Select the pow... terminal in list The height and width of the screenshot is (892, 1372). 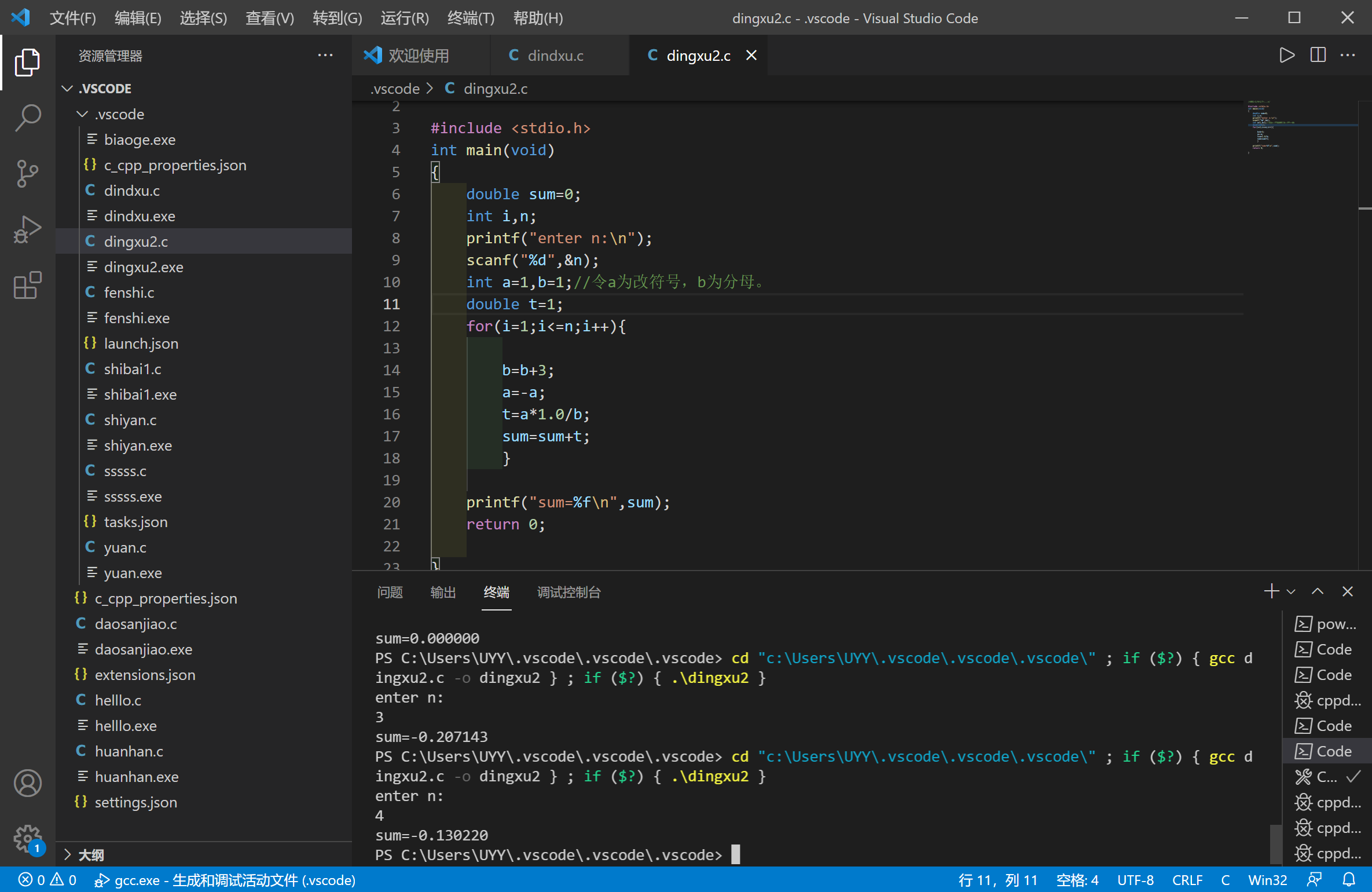point(1327,624)
